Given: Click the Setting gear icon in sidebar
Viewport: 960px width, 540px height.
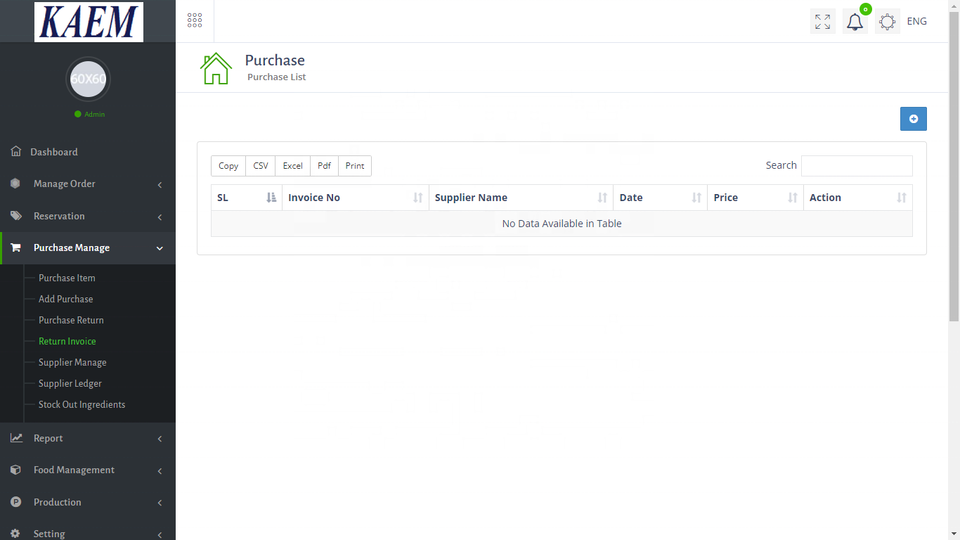Looking at the screenshot, I should (x=15, y=533).
